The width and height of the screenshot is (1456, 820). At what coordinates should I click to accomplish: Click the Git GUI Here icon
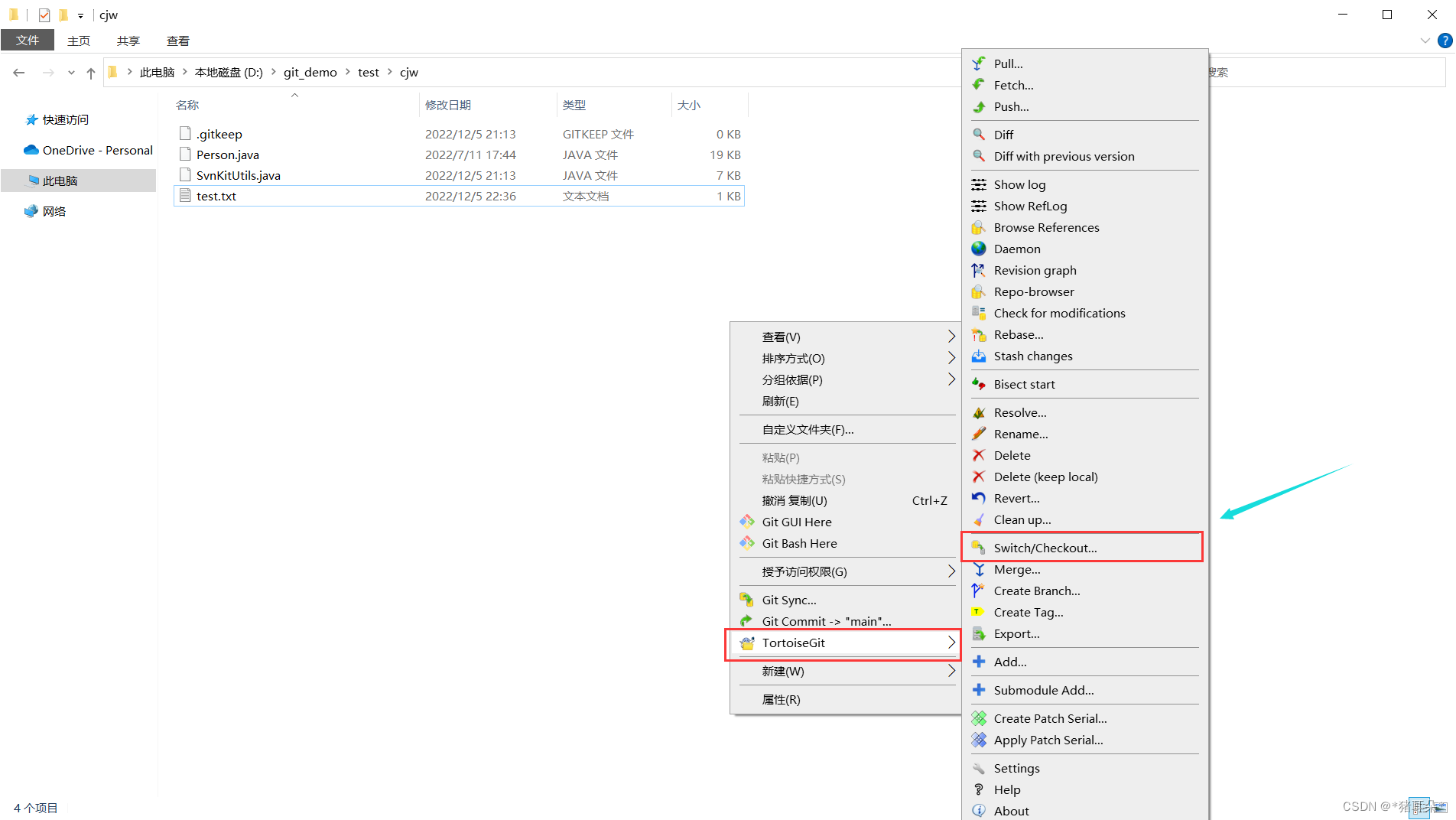[x=747, y=522]
